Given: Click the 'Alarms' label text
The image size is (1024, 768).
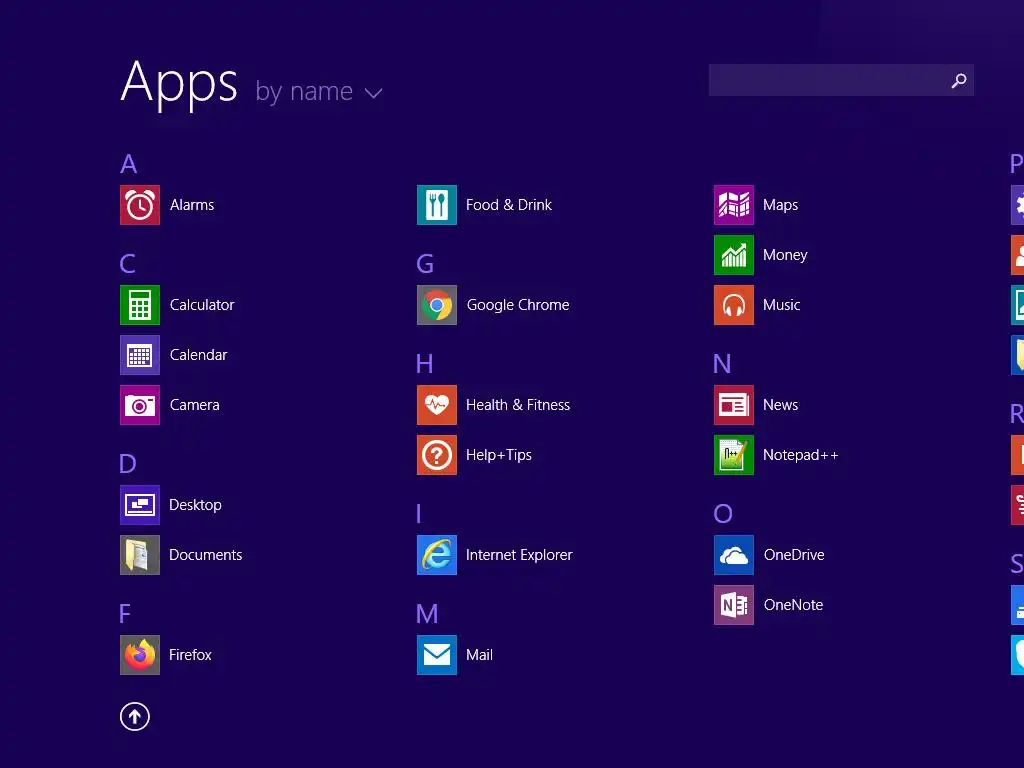Looking at the screenshot, I should [x=192, y=205].
